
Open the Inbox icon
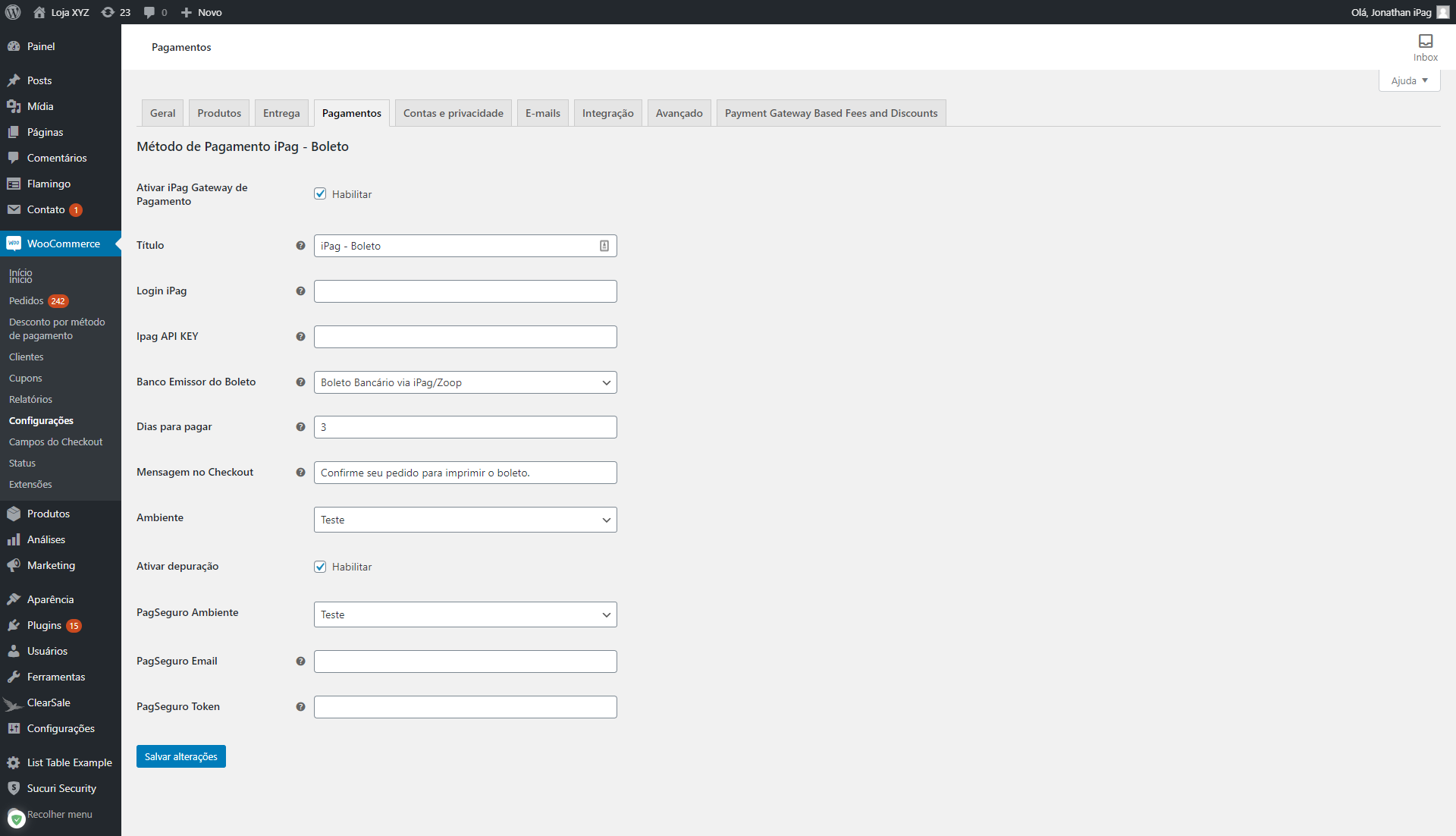click(1425, 42)
